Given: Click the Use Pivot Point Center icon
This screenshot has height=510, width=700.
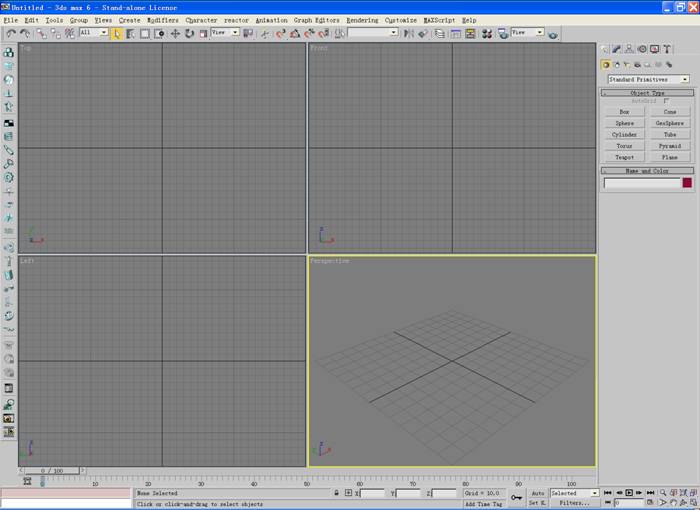Looking at the screenshot, I should [x=248, y=33].
